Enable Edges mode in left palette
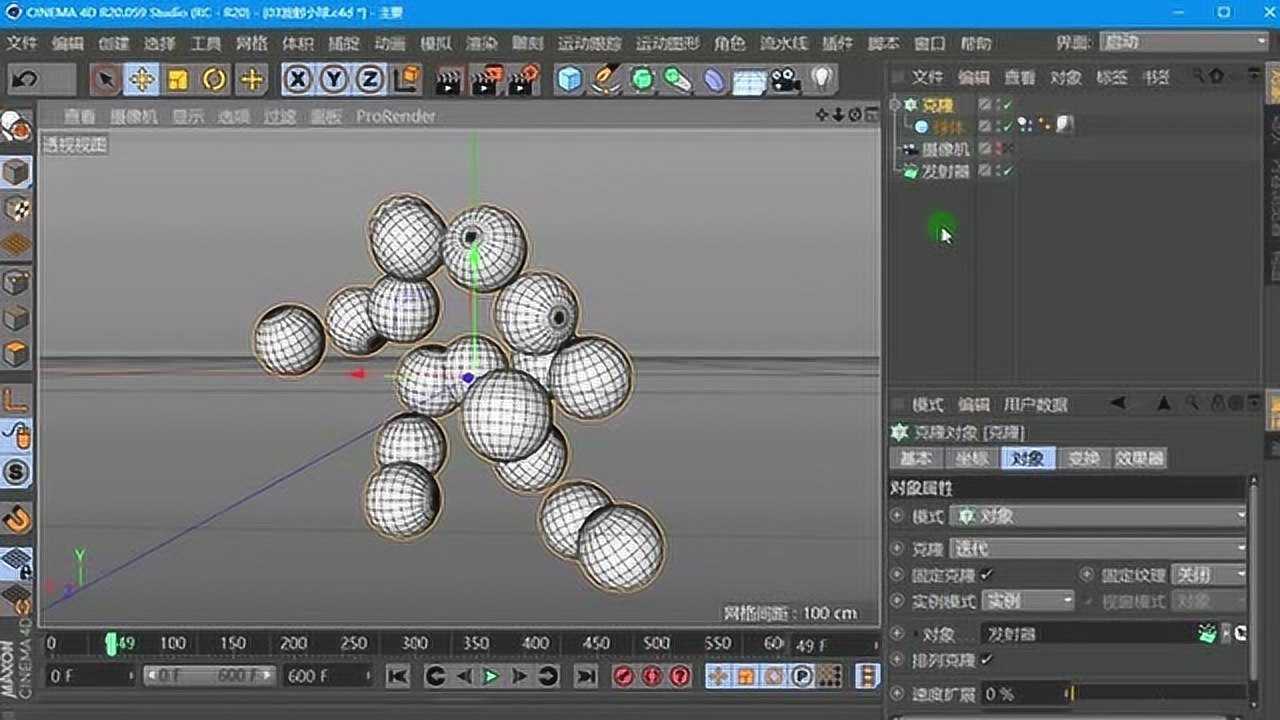The image size is (1280, 720). [15, 318]
